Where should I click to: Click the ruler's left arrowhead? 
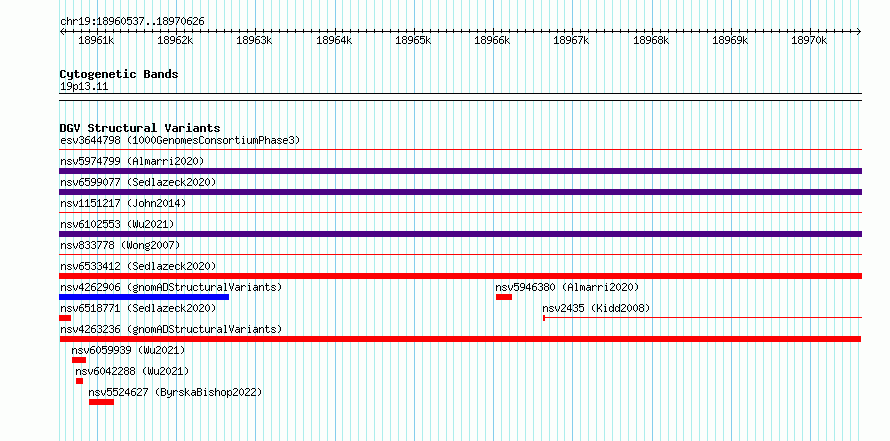point(62,31)
